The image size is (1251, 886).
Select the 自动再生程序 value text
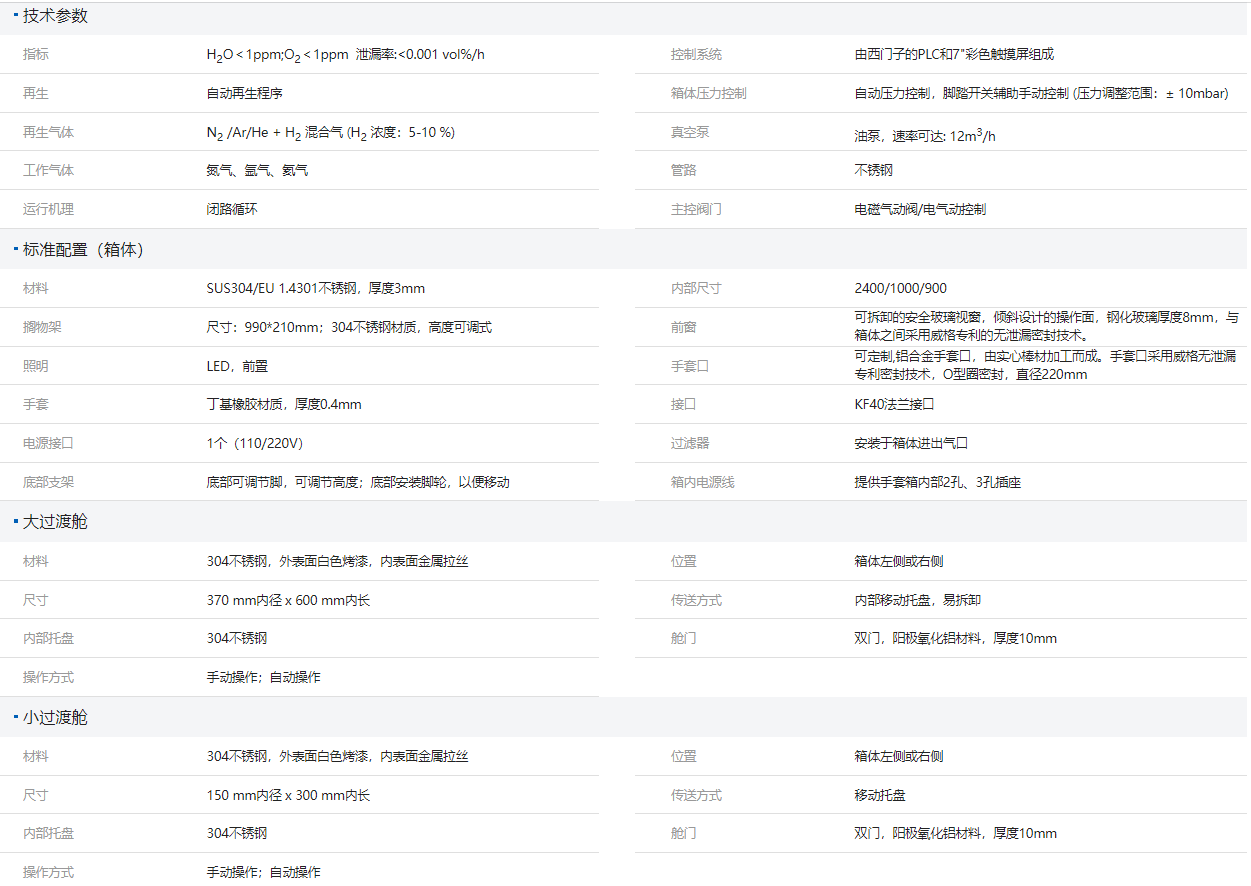[x=244, y=93]
